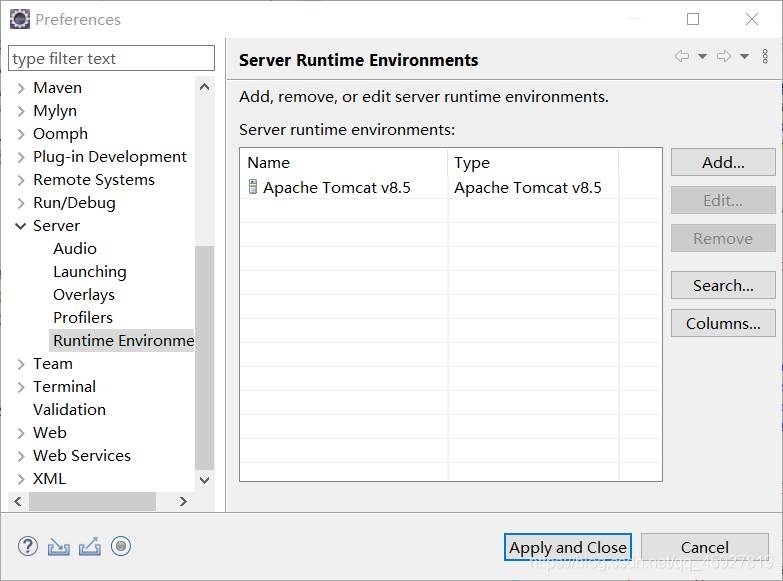The height and width of the screenshot is (581, 783).
Task: Select the Profilers preference page
Action: point(83,318)
